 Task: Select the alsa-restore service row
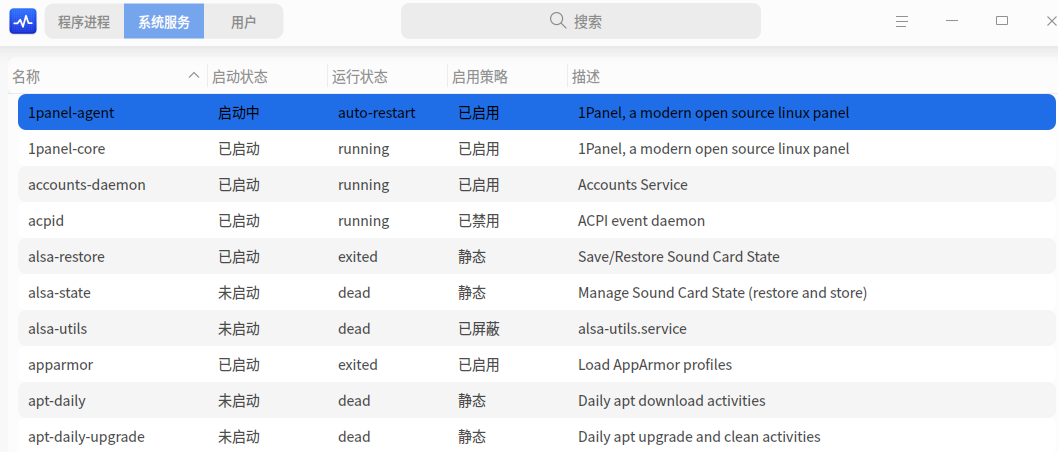point(536,256)
